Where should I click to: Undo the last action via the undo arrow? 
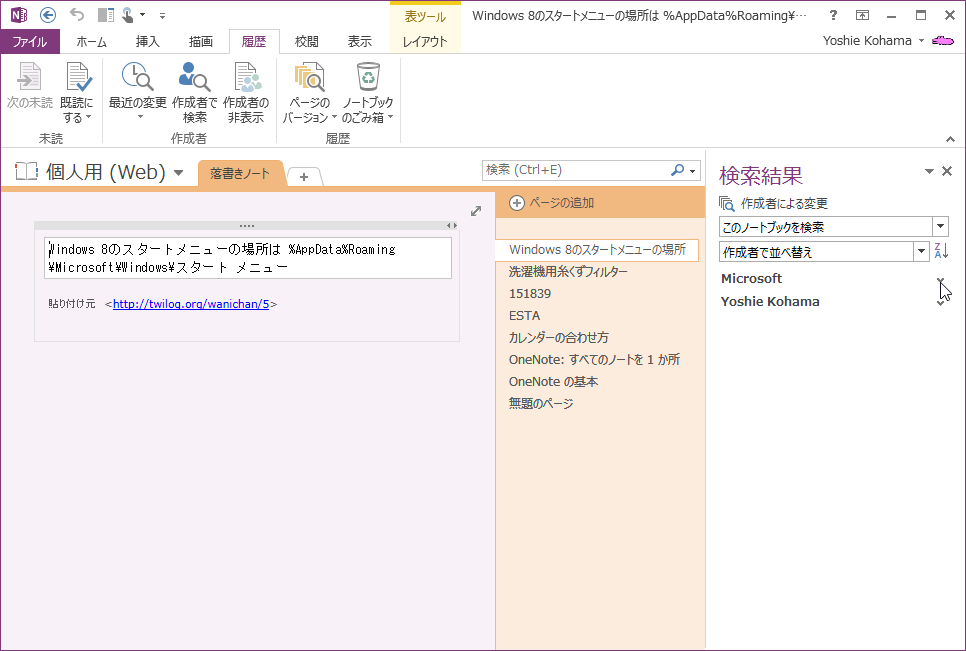[76, 15]
